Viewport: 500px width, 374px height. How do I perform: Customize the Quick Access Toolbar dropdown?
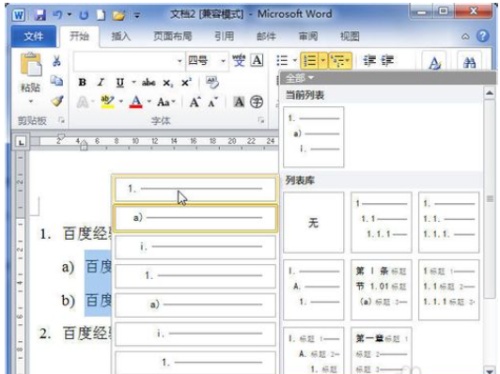(137, 15)
